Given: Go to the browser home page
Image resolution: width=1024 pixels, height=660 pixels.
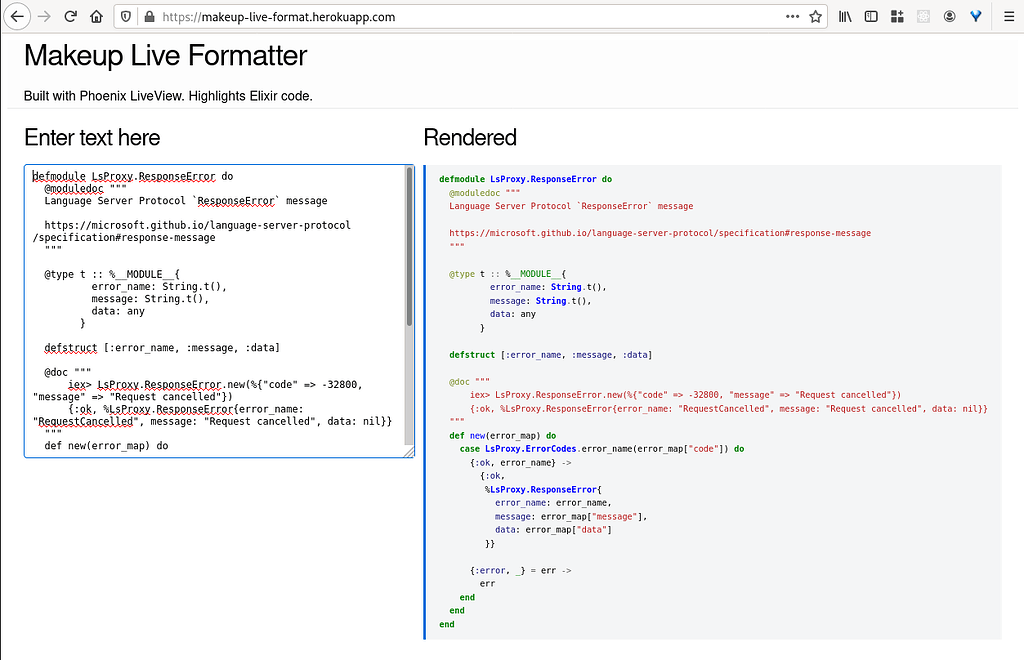Looking at the screenshot, I should pos(95,16).
